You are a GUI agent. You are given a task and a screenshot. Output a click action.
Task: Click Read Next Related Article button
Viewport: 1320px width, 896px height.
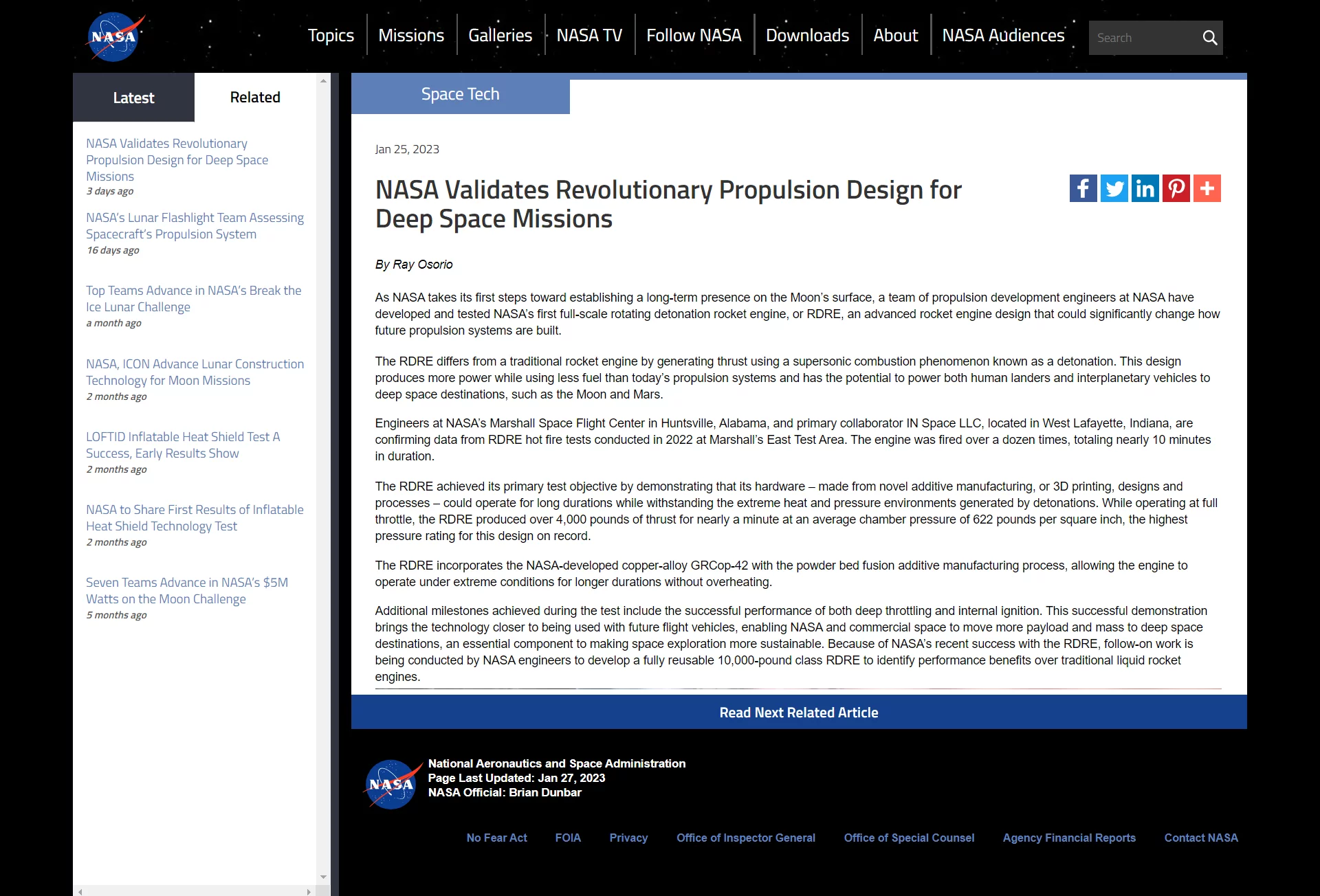tap(799, 713)
